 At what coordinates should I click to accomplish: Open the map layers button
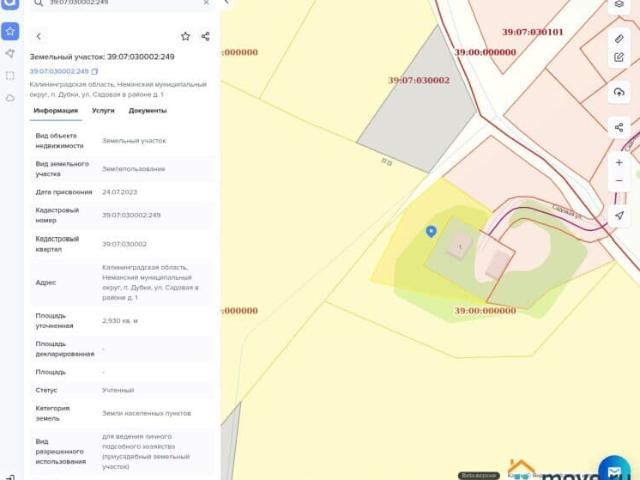(619, 4)
